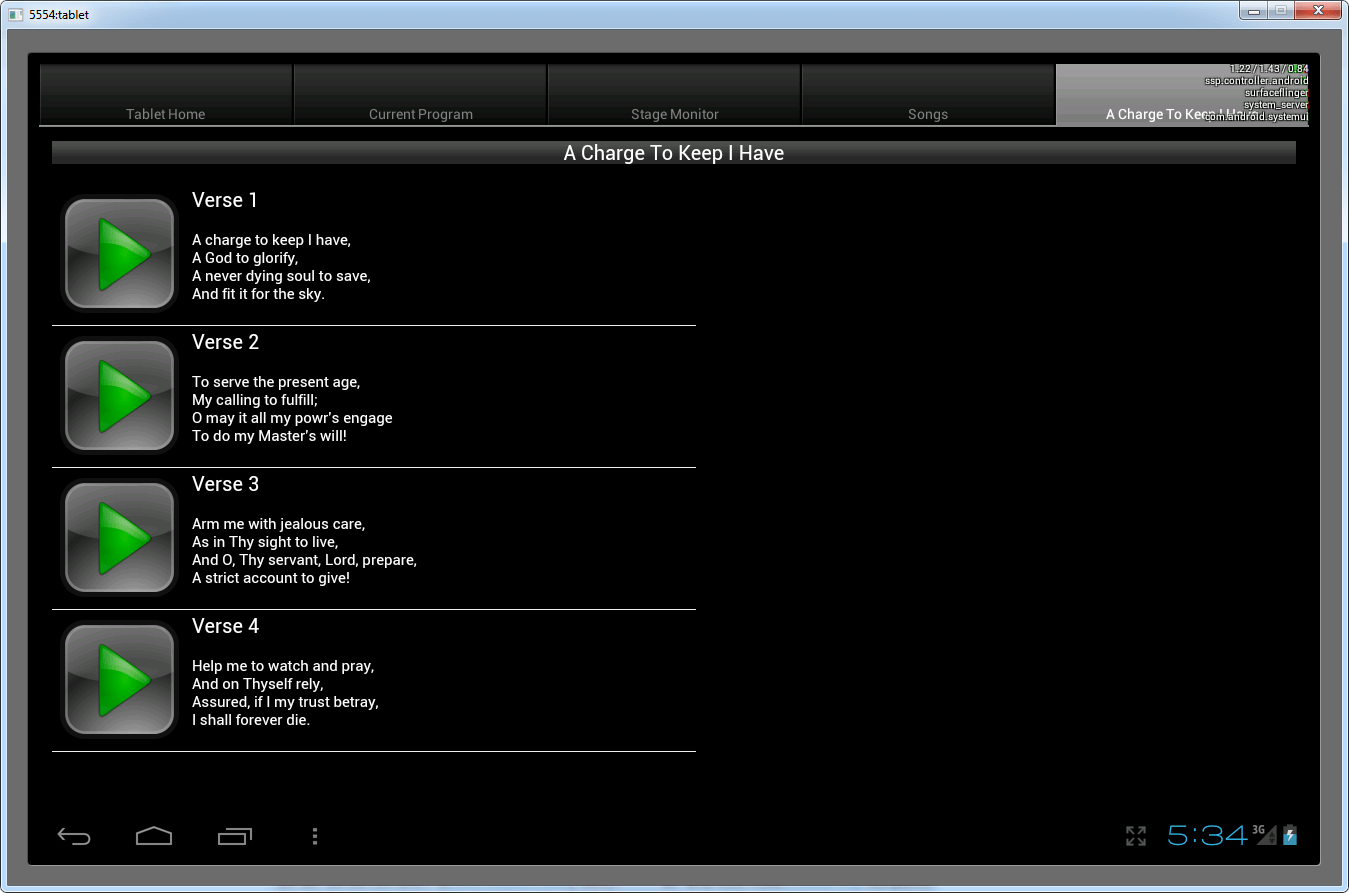Click the song title header bar
The width and height of the screenshot is (1349, 893).
point(674,153)
